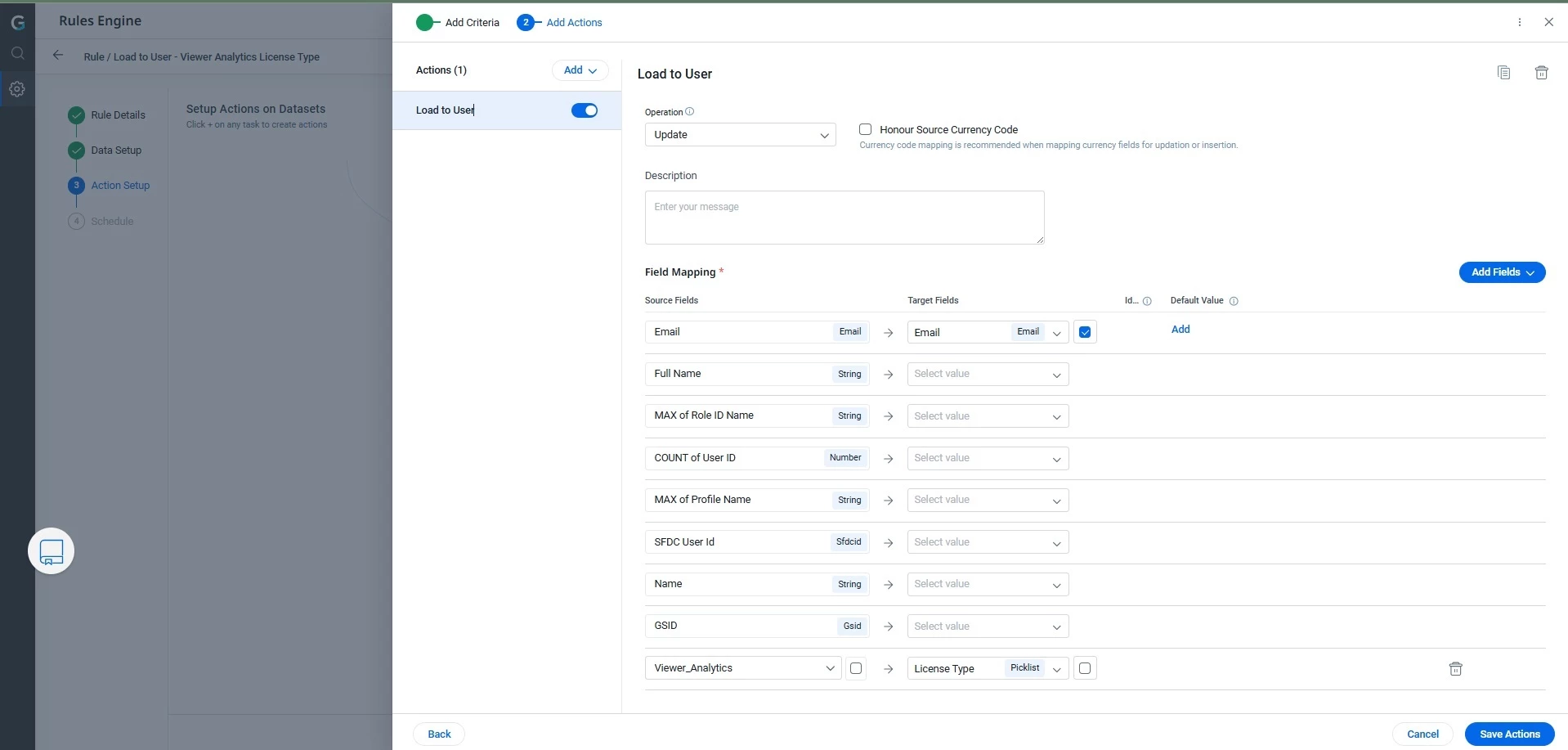Open the Add actions dropdown
Image resolution: width=1568 pixels, height=750 pixels.
(x=580, y=70)
